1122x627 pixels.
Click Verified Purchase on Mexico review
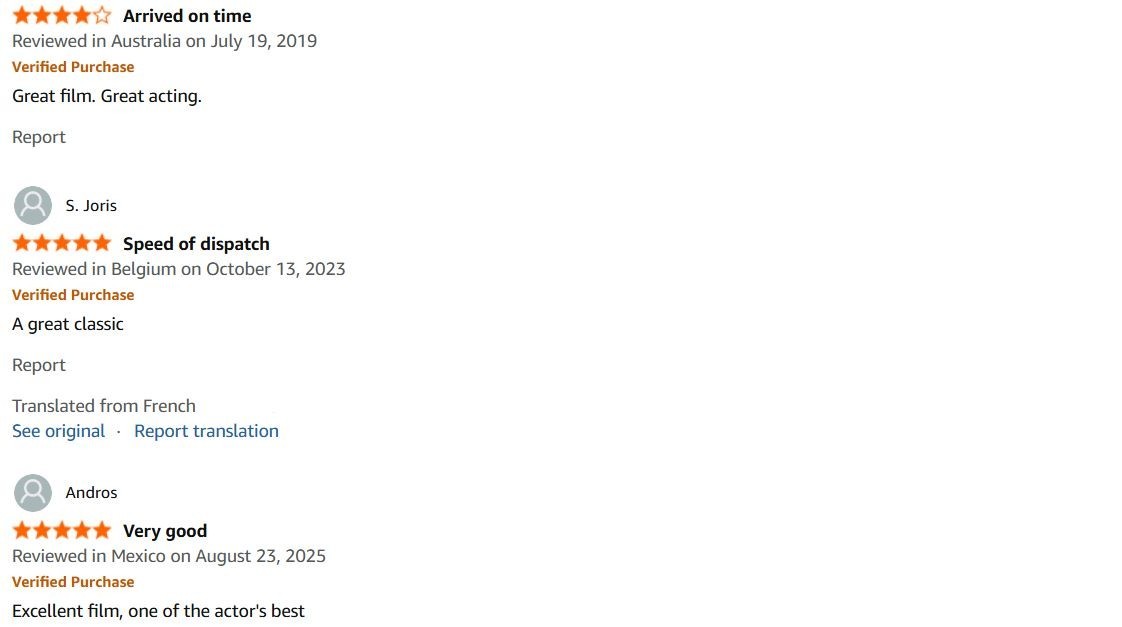(x=73, y=582)
